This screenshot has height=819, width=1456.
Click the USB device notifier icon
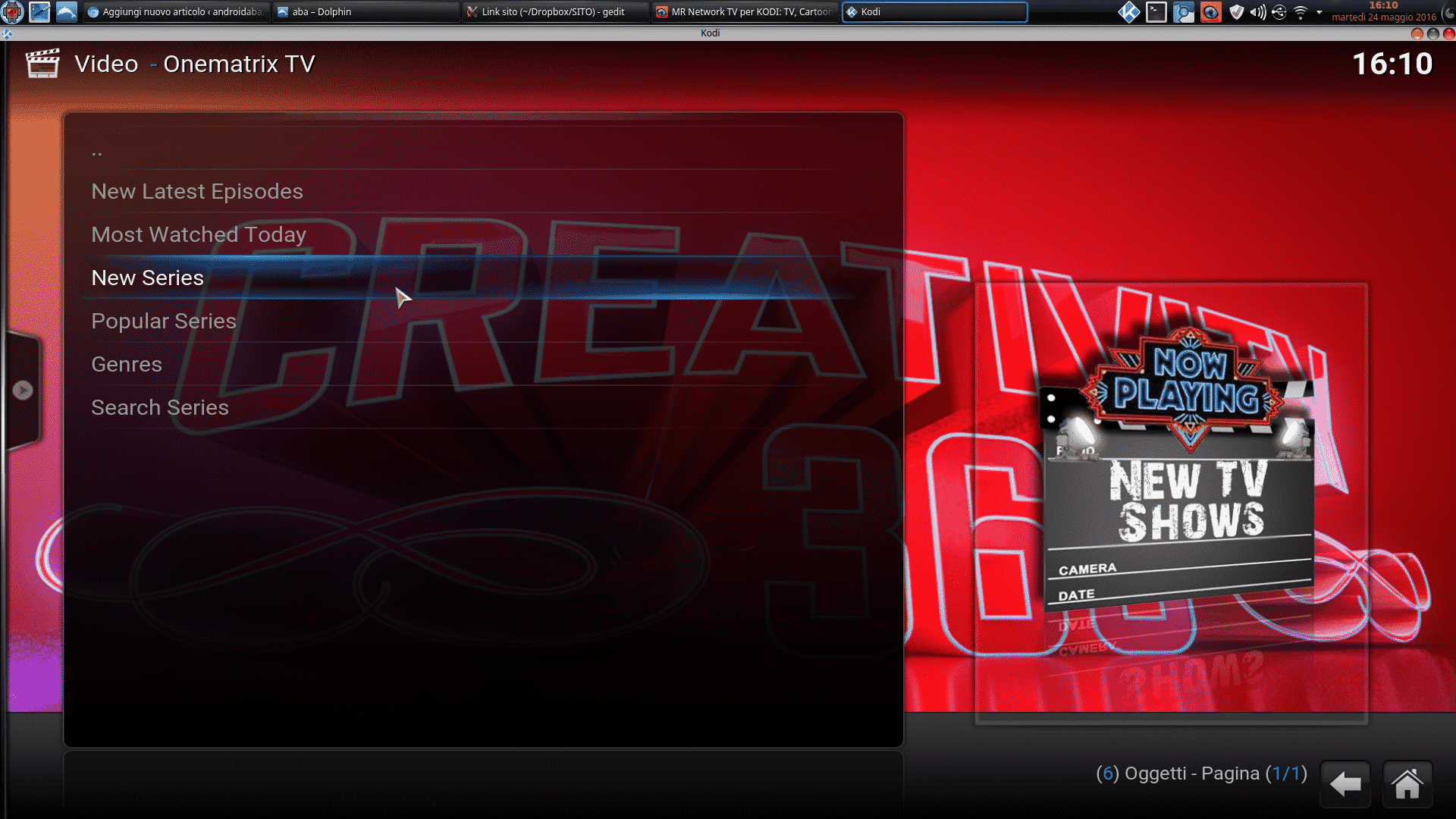(x=1279, y=11)
